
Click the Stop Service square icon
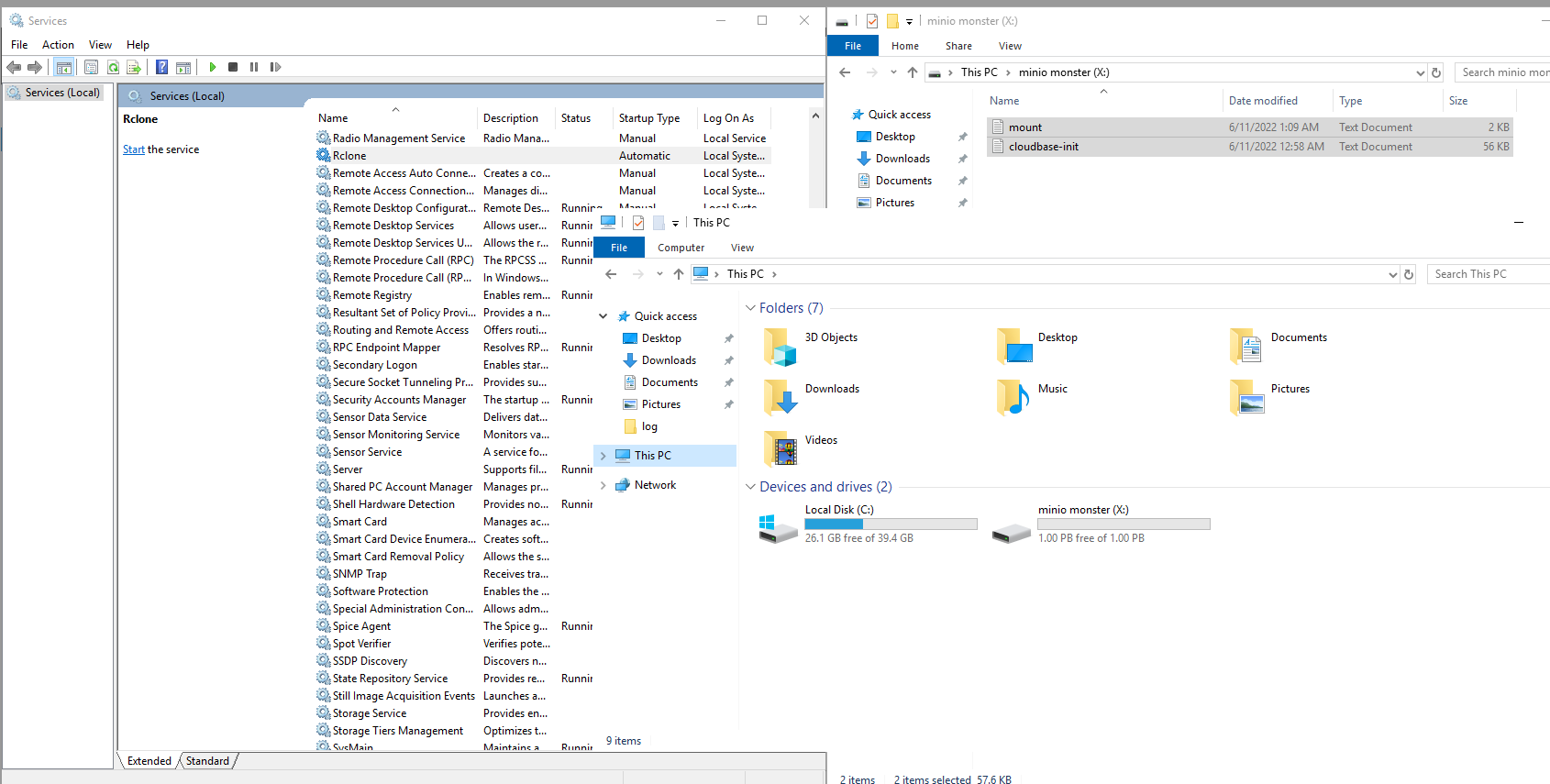[233, 67]
